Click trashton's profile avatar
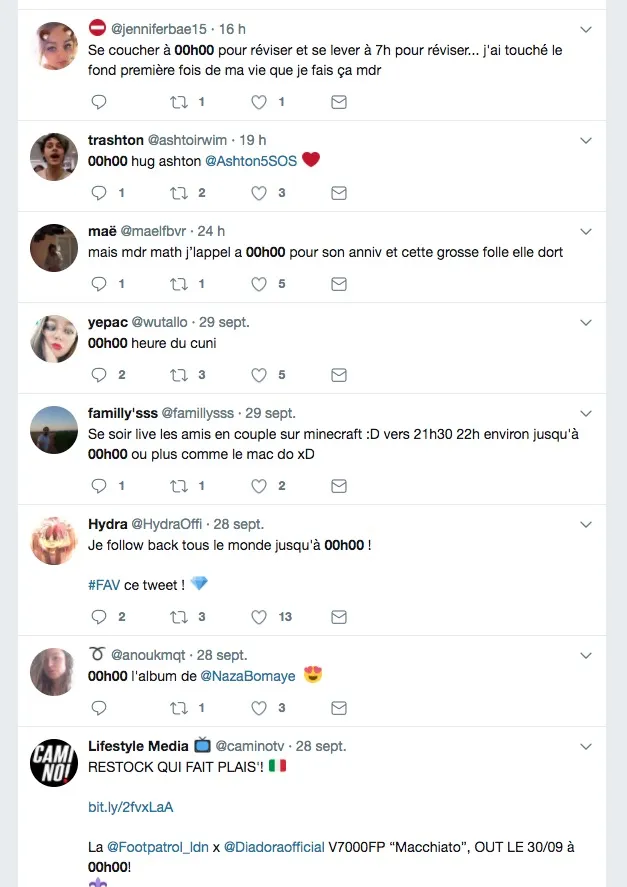This screenshot has width=627, height=887. [x=54, y=157]
